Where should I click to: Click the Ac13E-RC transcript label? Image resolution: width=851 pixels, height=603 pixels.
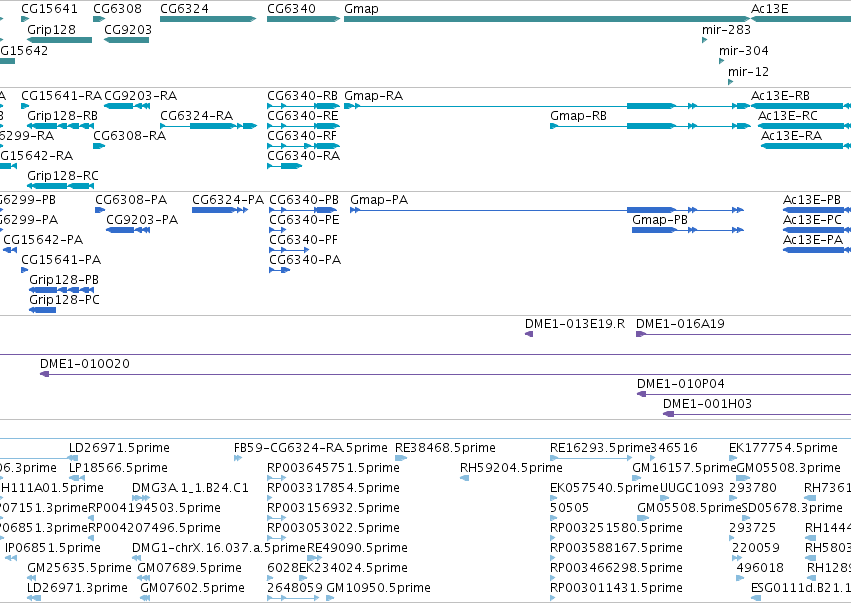788,116
